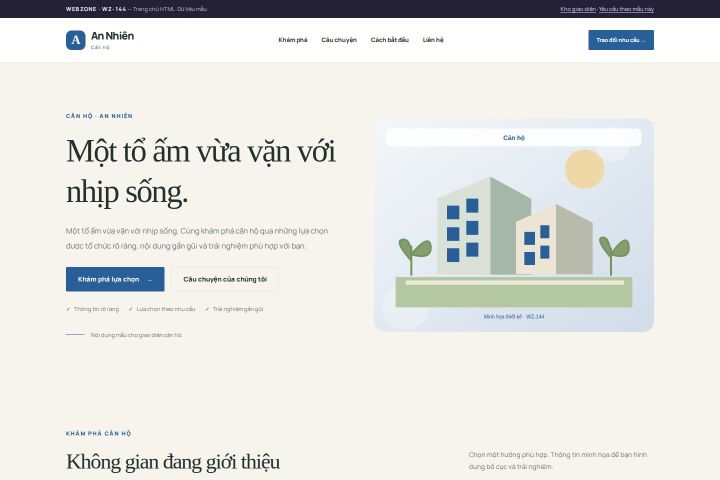This screenshot has height=480, width=720.
Task: Open the Câu chuyện navigation item
Action: coord(339,40)
